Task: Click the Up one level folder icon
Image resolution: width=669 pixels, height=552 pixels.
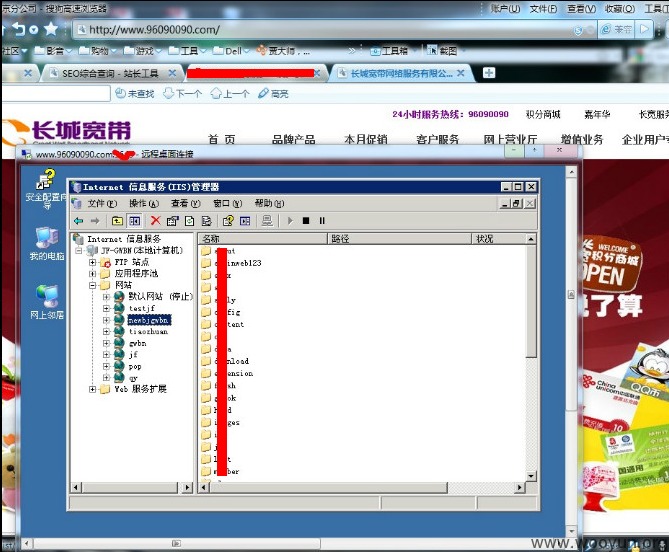Action: (x=117, y=221)
